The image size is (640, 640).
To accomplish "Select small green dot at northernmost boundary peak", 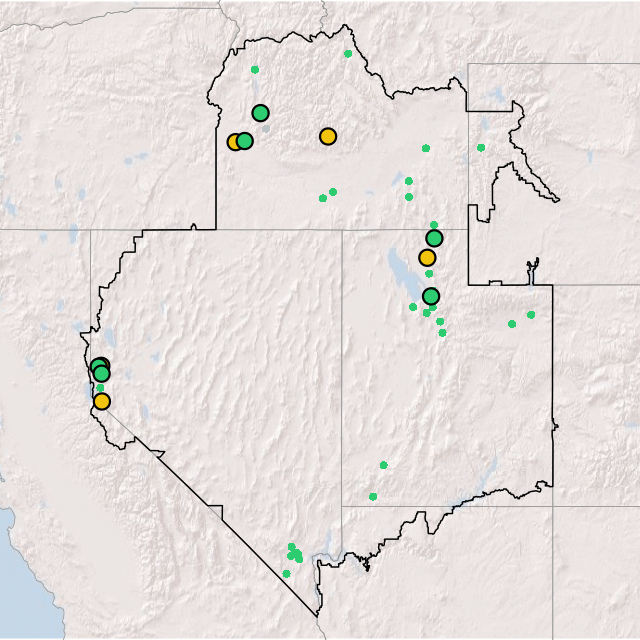I will point(348,53).
